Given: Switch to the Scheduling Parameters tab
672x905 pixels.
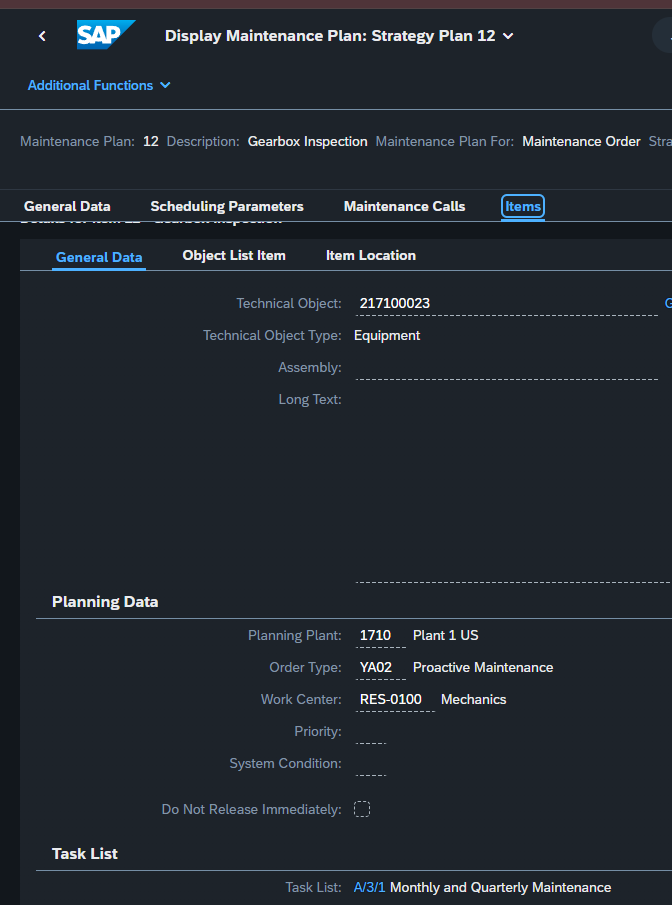Looking at the screenshot, I should 227,206.
